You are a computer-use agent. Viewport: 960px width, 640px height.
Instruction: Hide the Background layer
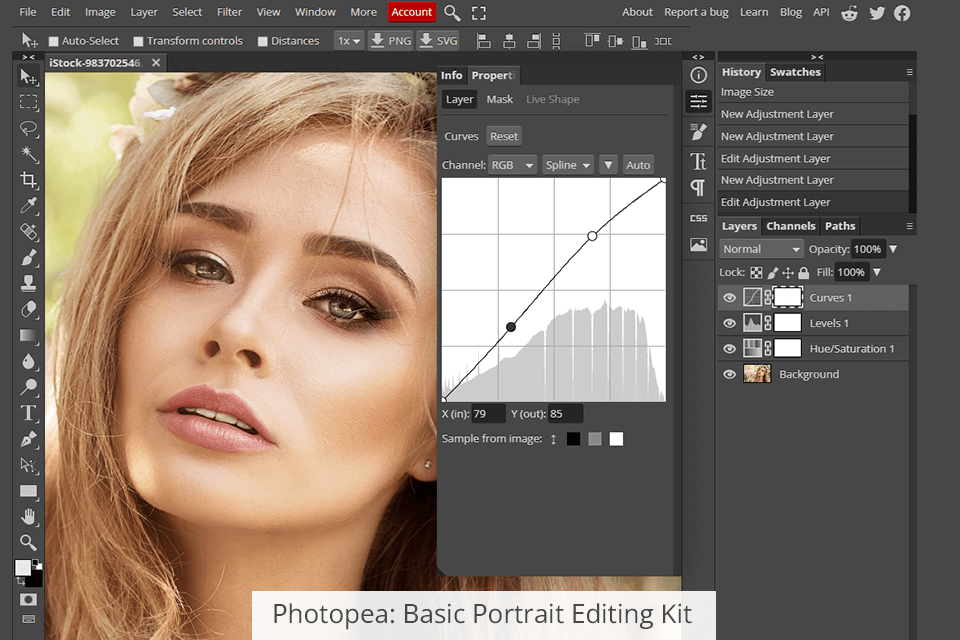[x=729, y=374]
